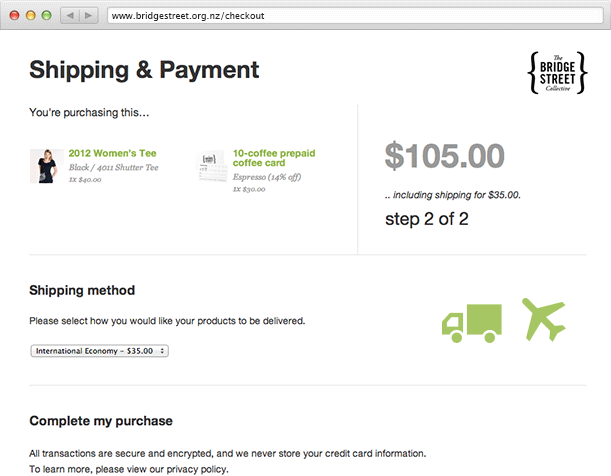Click the browser forward arrow button
This screenshot has height=476, width=611.
click(x=89, y=16)
